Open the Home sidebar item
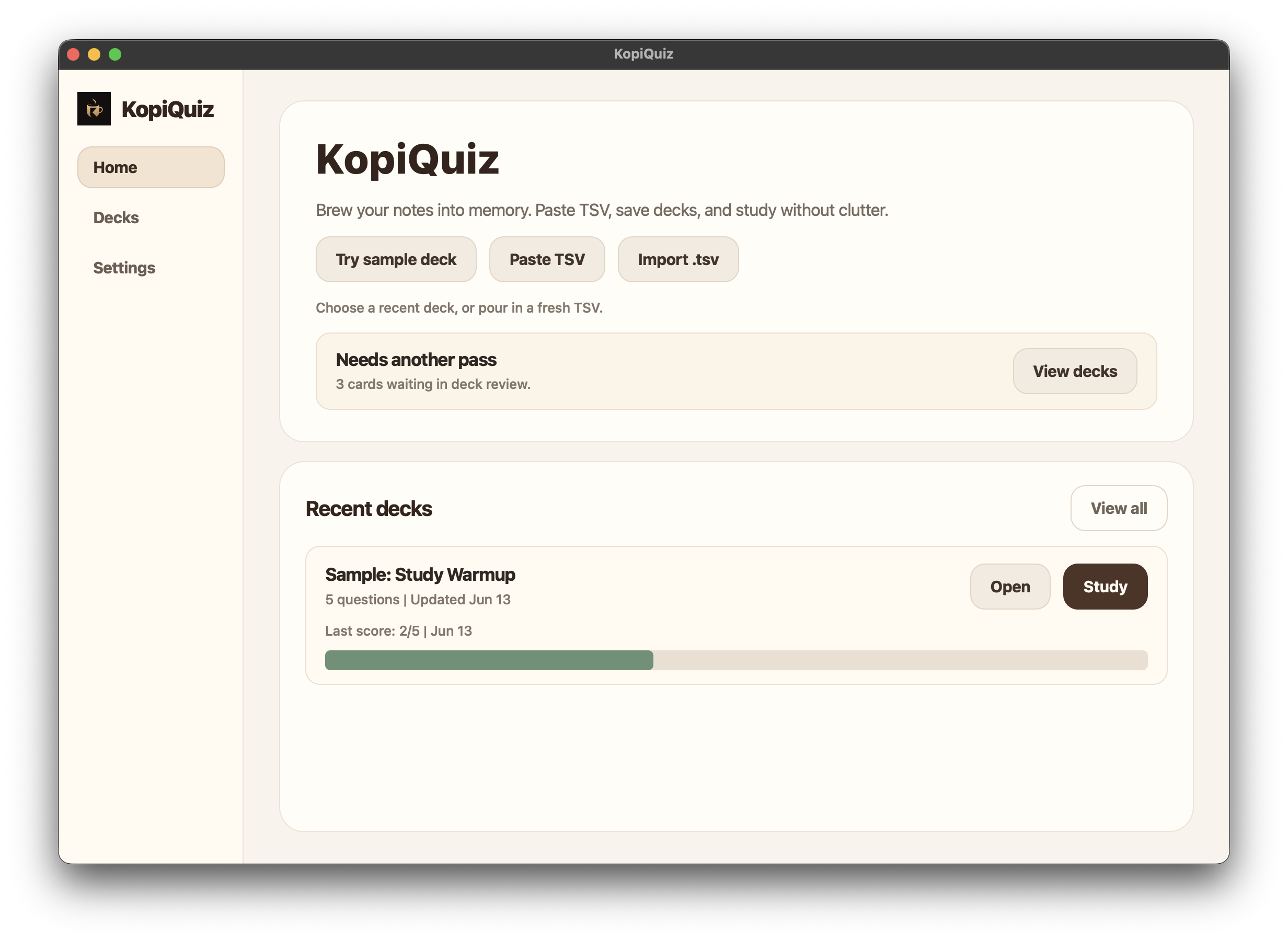The width and height of the screenshot is (1288, 941). click(151, 167)
